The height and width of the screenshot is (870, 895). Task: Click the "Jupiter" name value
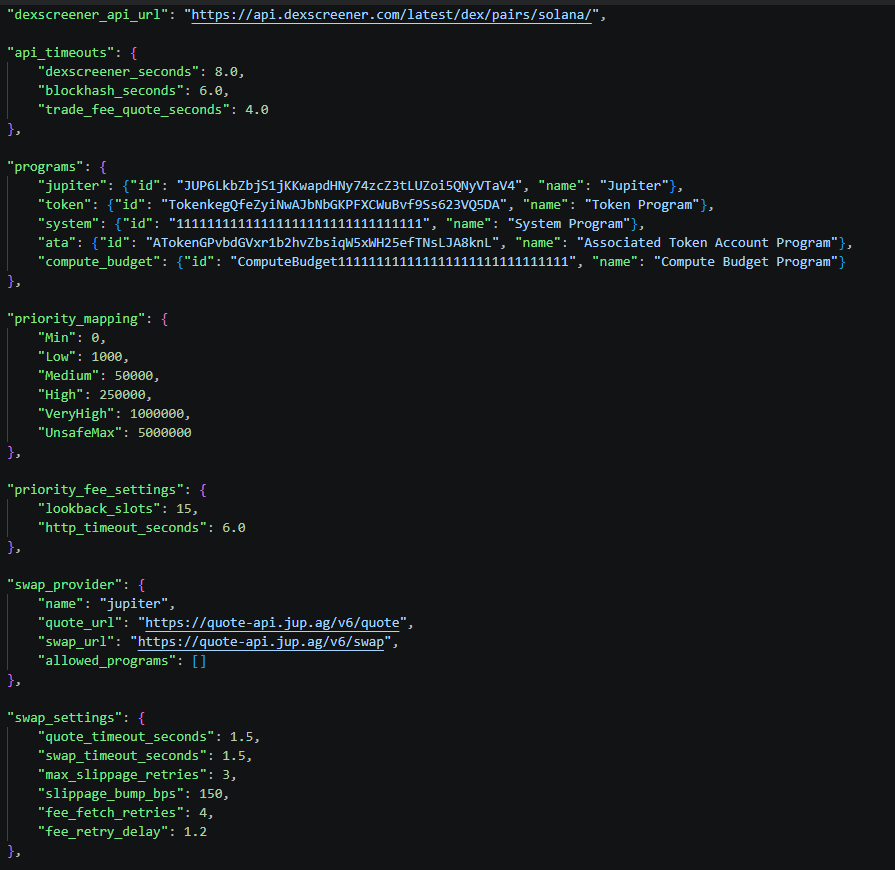coord(634,186)
